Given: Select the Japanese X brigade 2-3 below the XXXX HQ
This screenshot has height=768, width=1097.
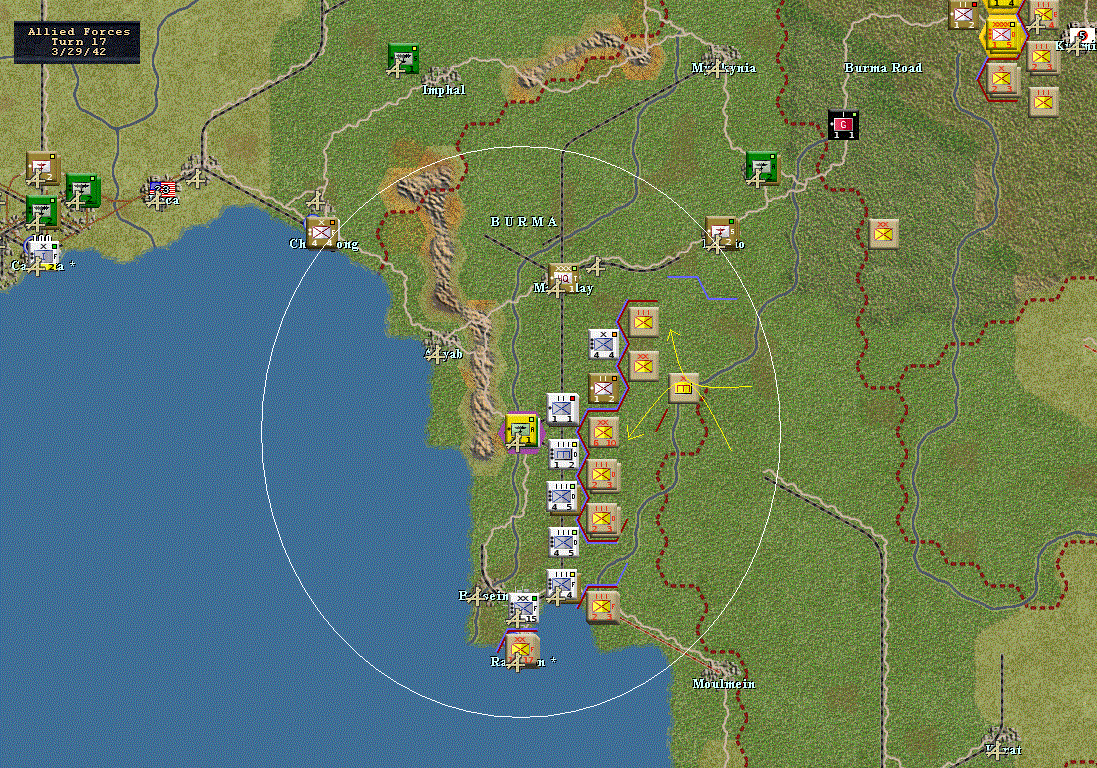Looking at the screenshot, I should coord(1001,78).
